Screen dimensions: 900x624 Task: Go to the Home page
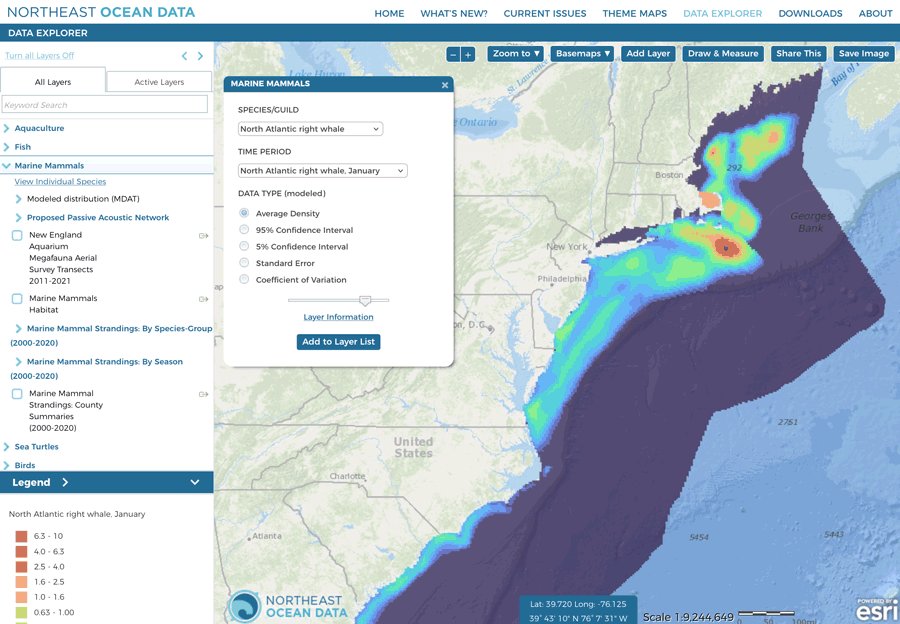[x=389, y=13]
